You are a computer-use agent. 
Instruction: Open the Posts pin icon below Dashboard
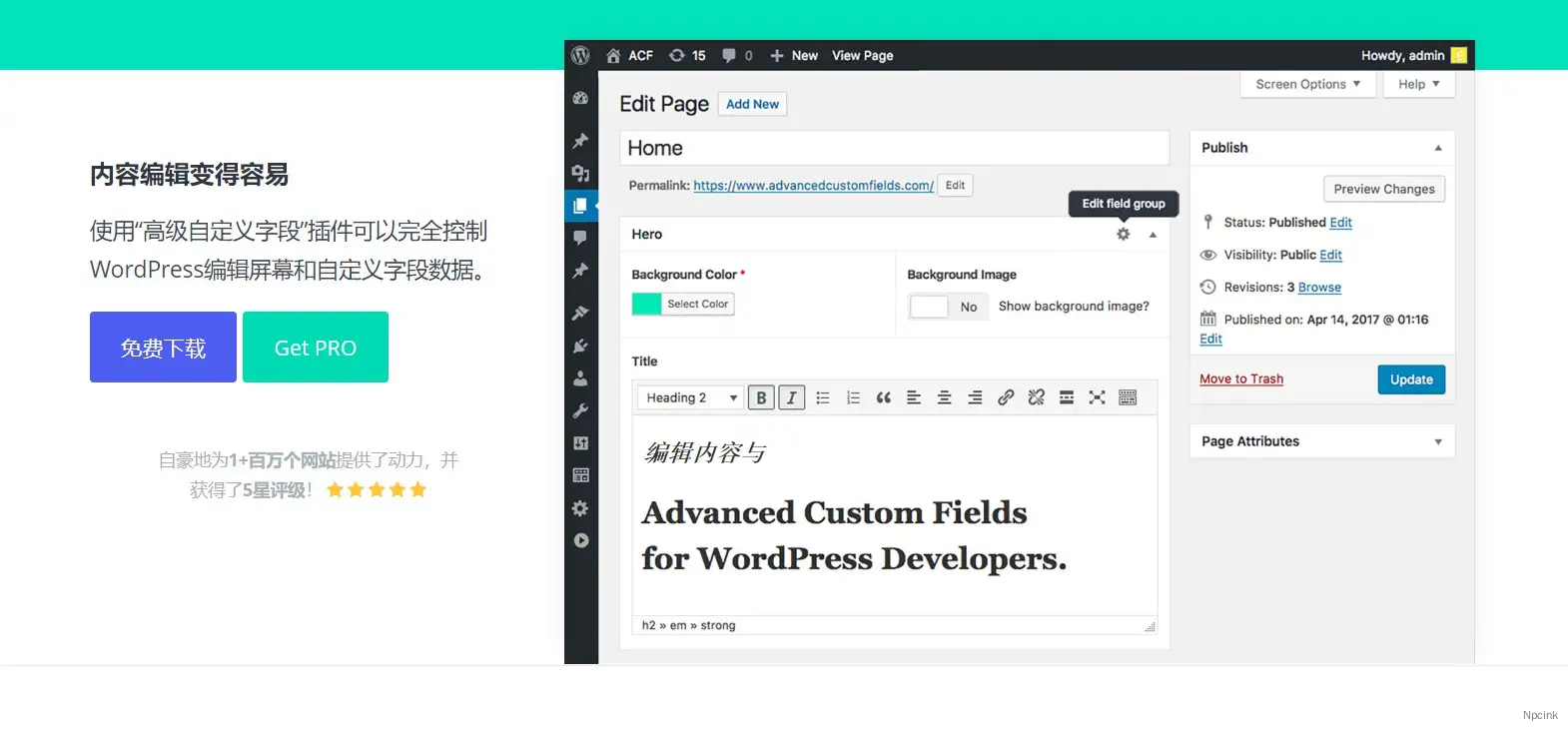coord(580,141)
